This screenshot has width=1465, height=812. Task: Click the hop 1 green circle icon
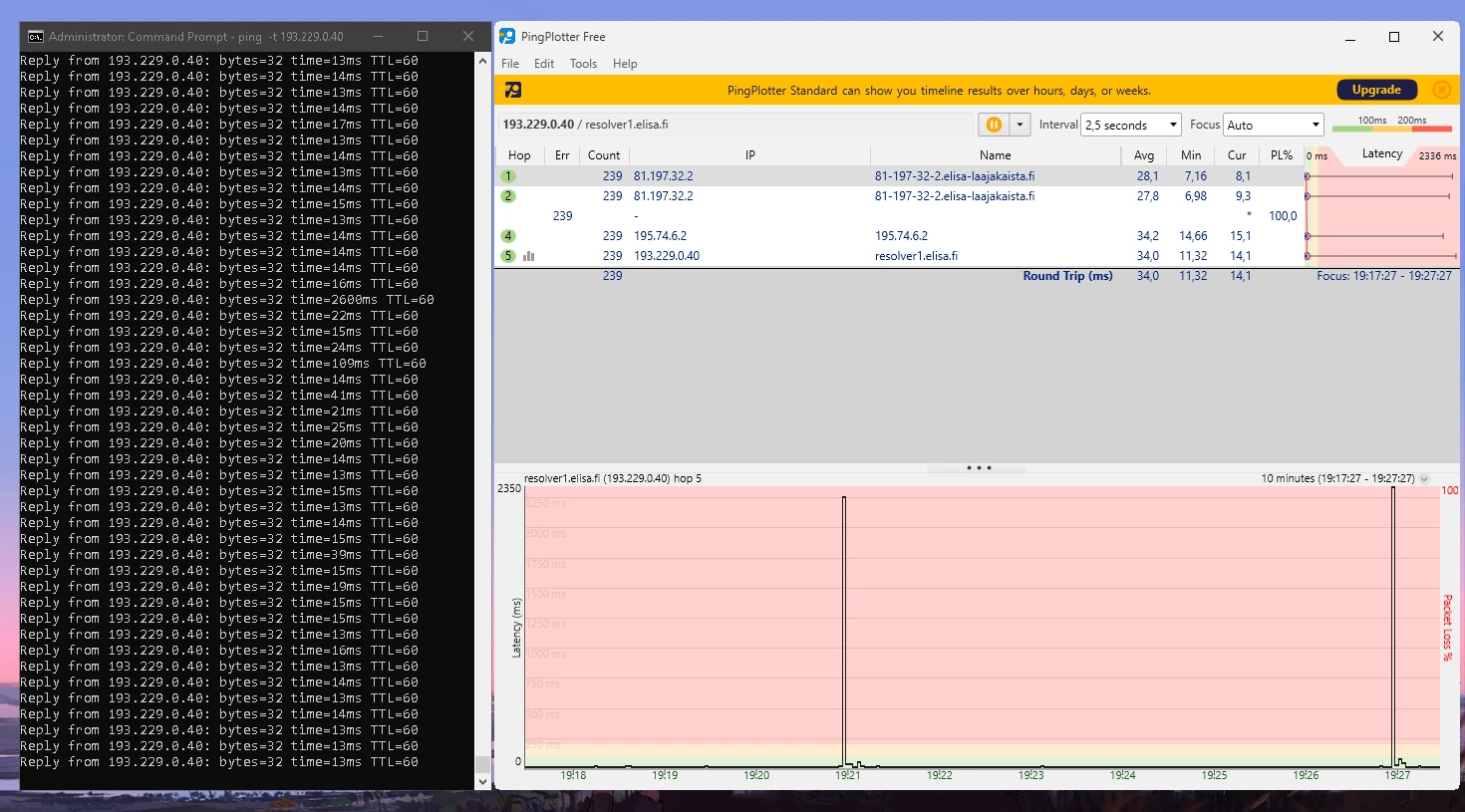coord(508,176)
